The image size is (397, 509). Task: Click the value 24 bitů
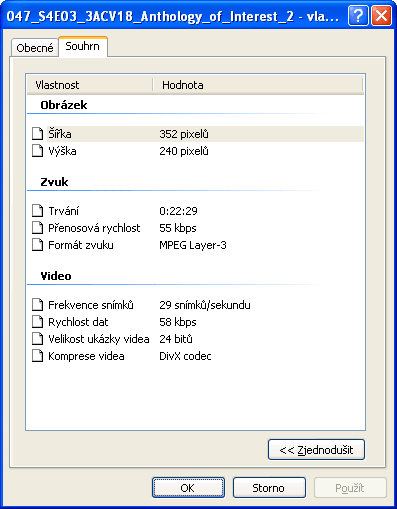pos(176,339)
